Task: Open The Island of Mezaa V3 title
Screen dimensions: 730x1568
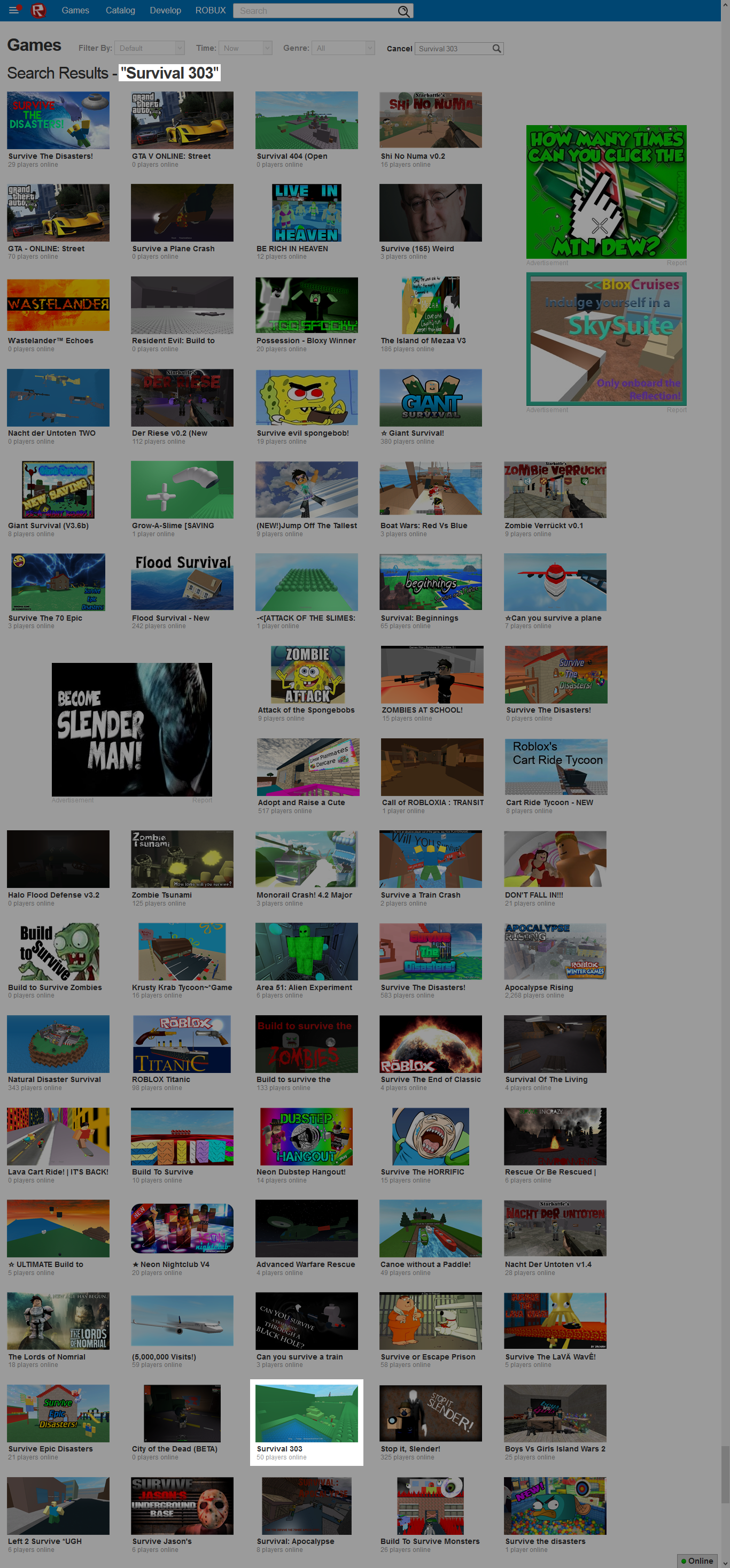Action: click(x=423, y=341)
